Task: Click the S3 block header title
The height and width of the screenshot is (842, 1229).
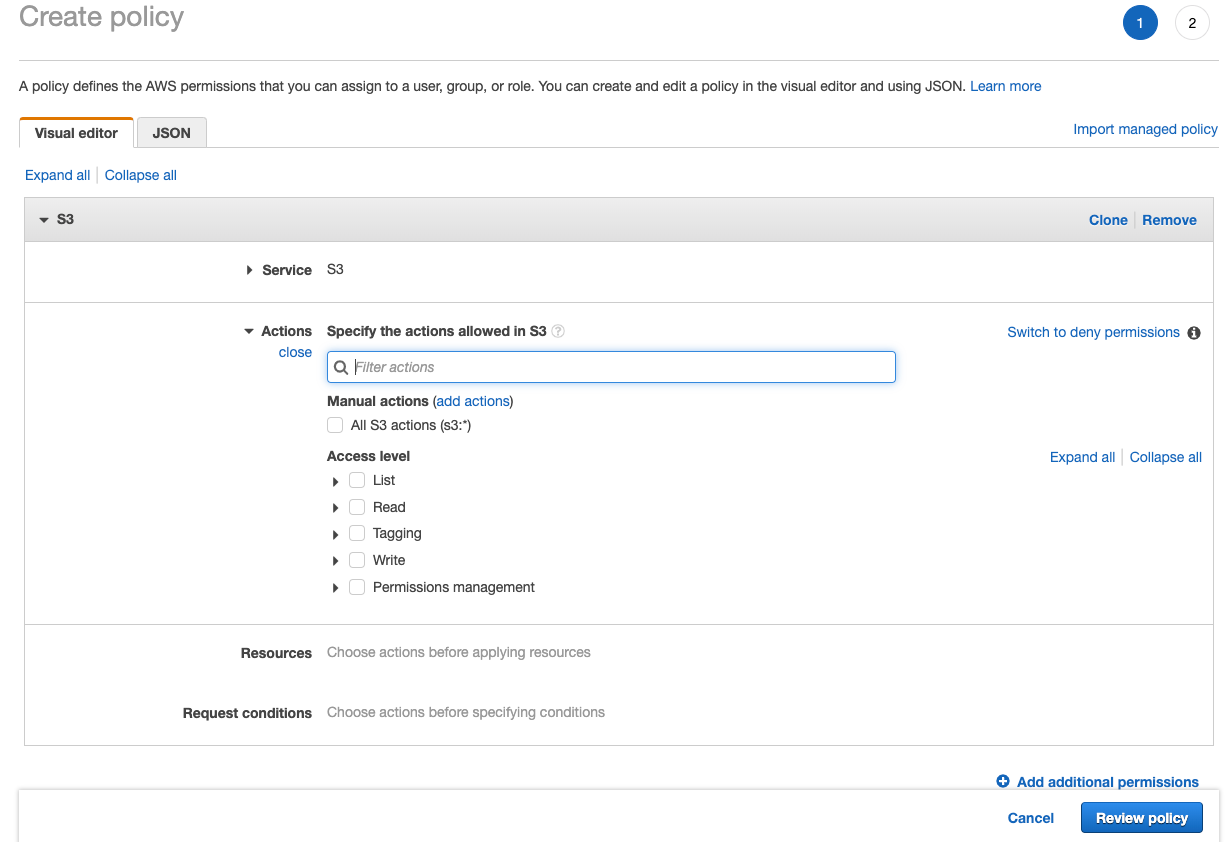Action: point(65,219)
